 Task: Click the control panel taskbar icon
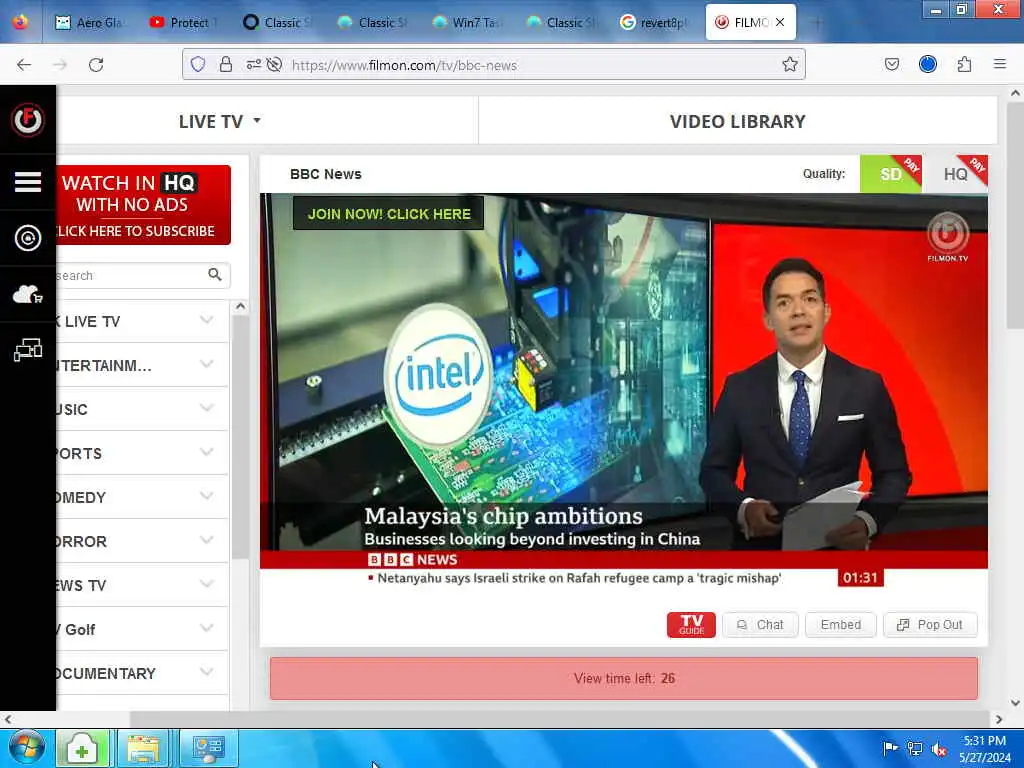[208, 748]
